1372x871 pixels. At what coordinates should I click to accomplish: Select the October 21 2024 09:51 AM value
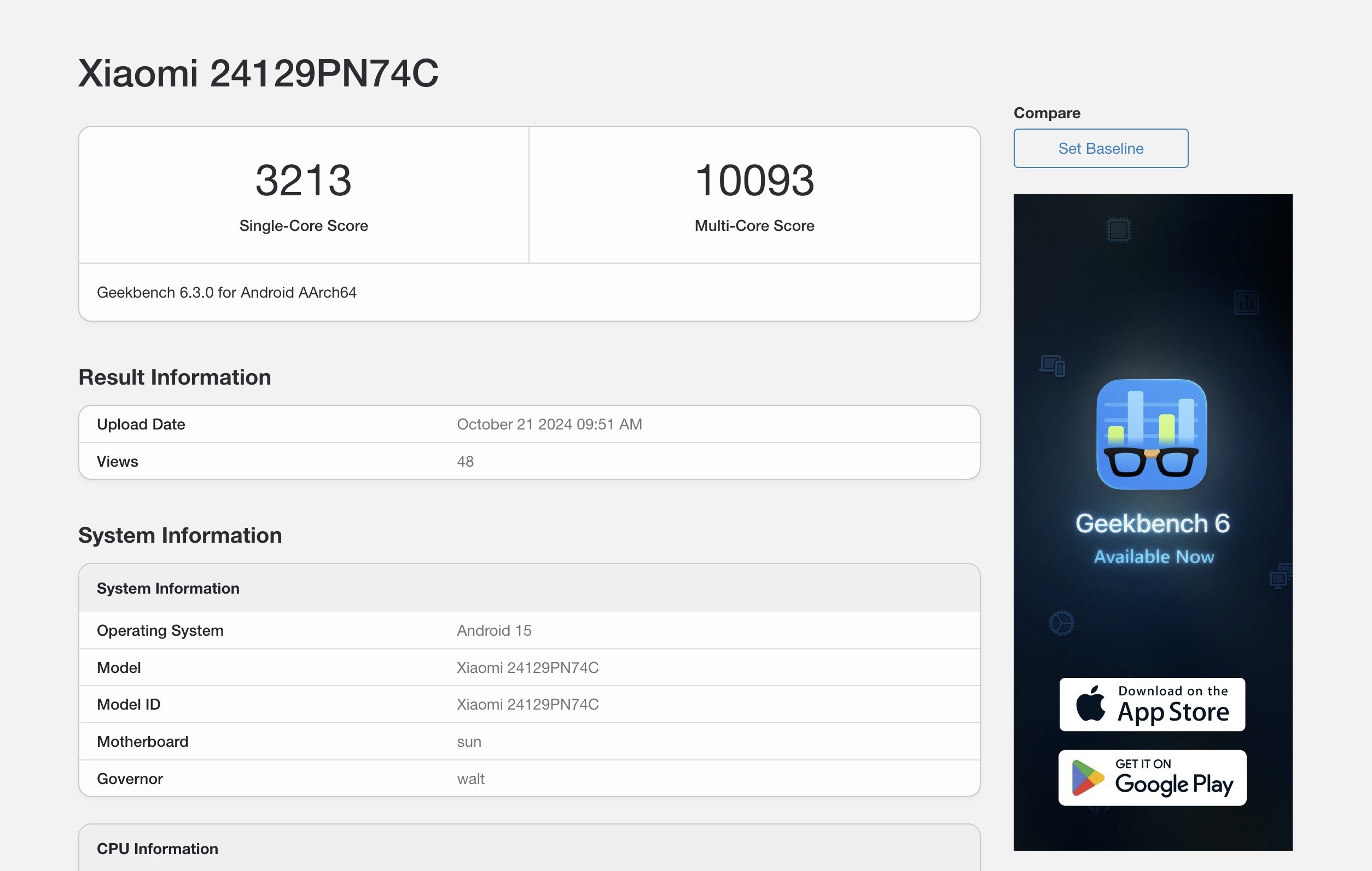(549, 425)
